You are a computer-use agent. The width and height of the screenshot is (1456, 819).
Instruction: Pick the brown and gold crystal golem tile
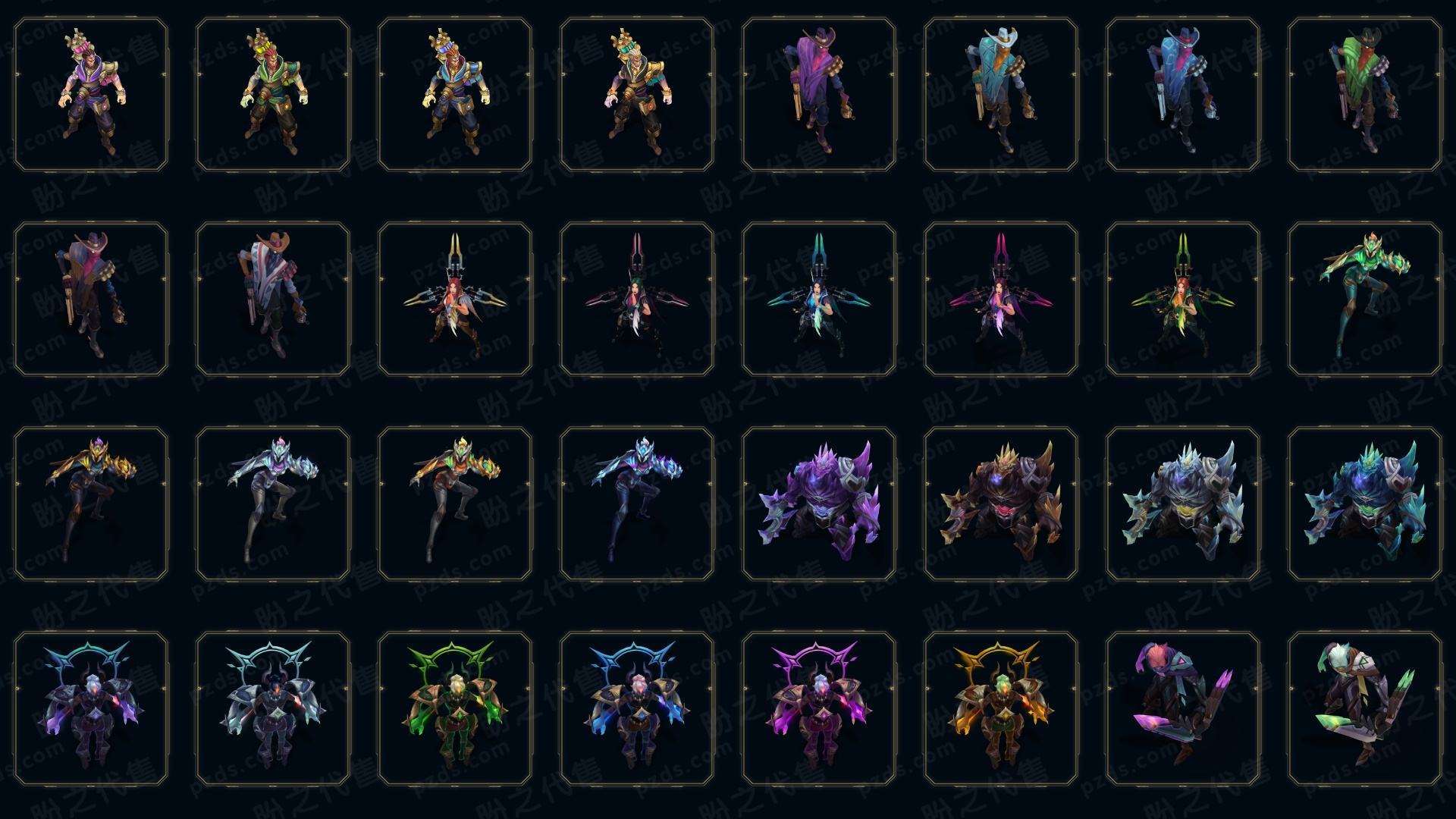point(1001,504)
